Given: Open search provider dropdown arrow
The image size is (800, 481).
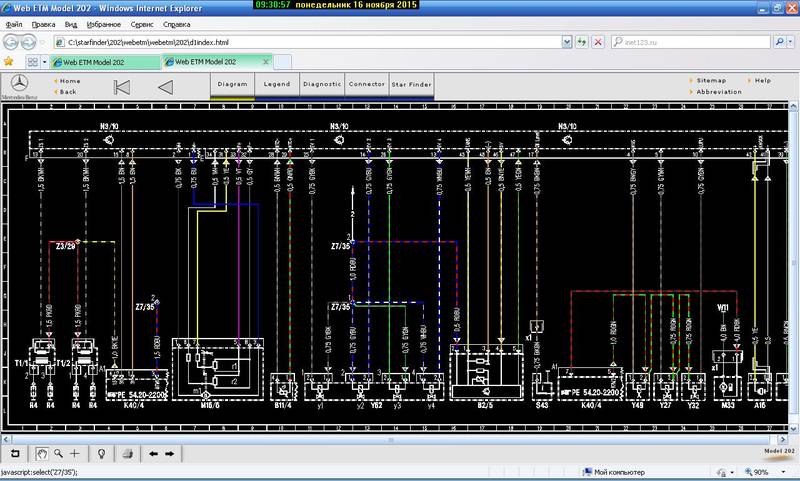Looking at the screenshot, I should (791, 42).
